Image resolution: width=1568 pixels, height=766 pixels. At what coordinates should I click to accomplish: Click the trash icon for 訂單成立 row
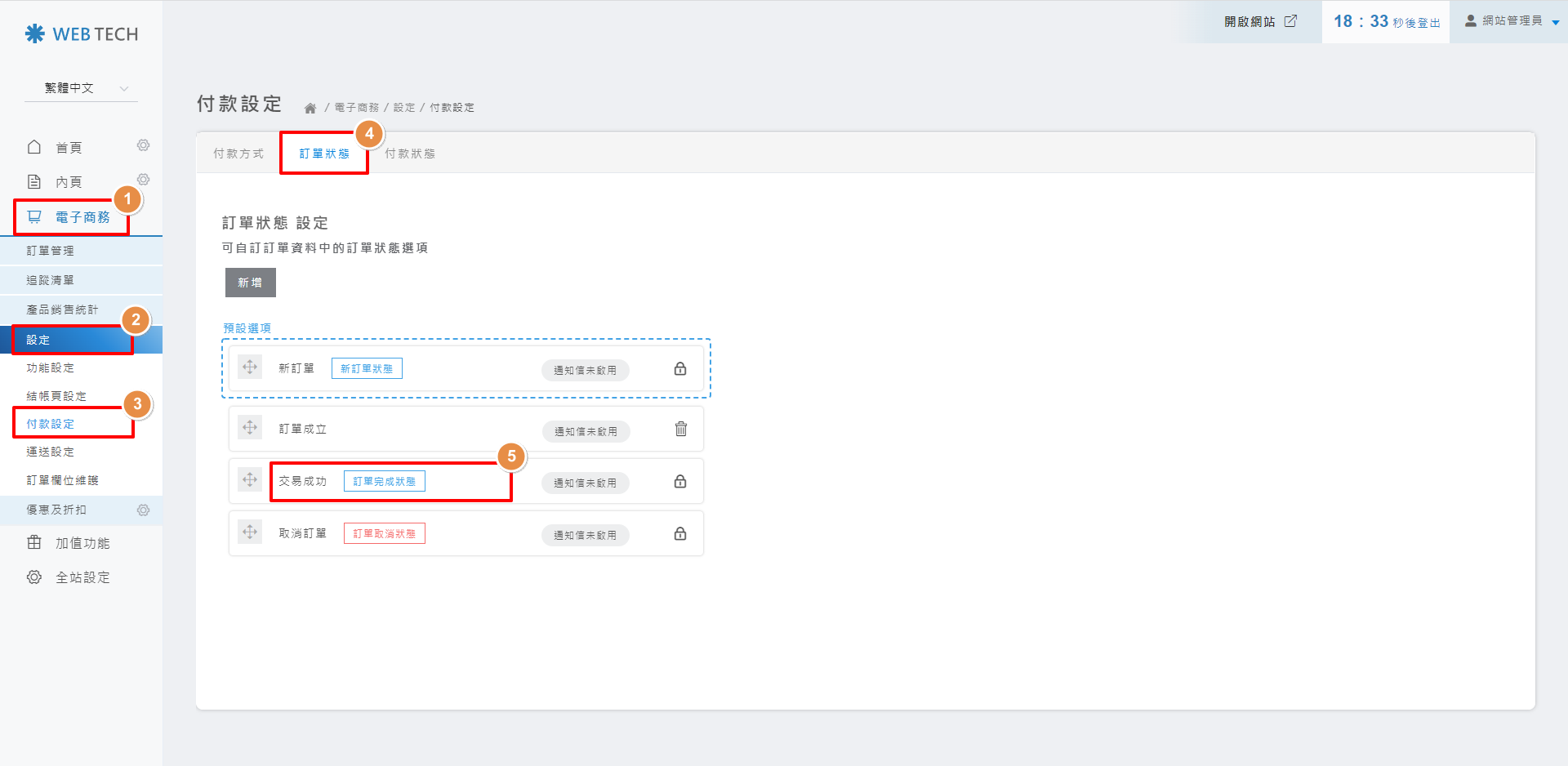[x=681, y=429]
